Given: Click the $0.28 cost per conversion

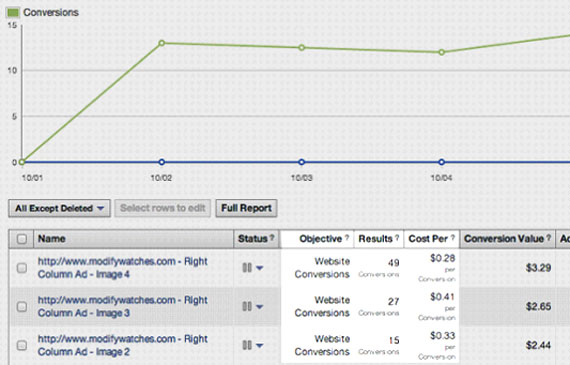Looking at the screenshot, I should (x=442, y=258).
